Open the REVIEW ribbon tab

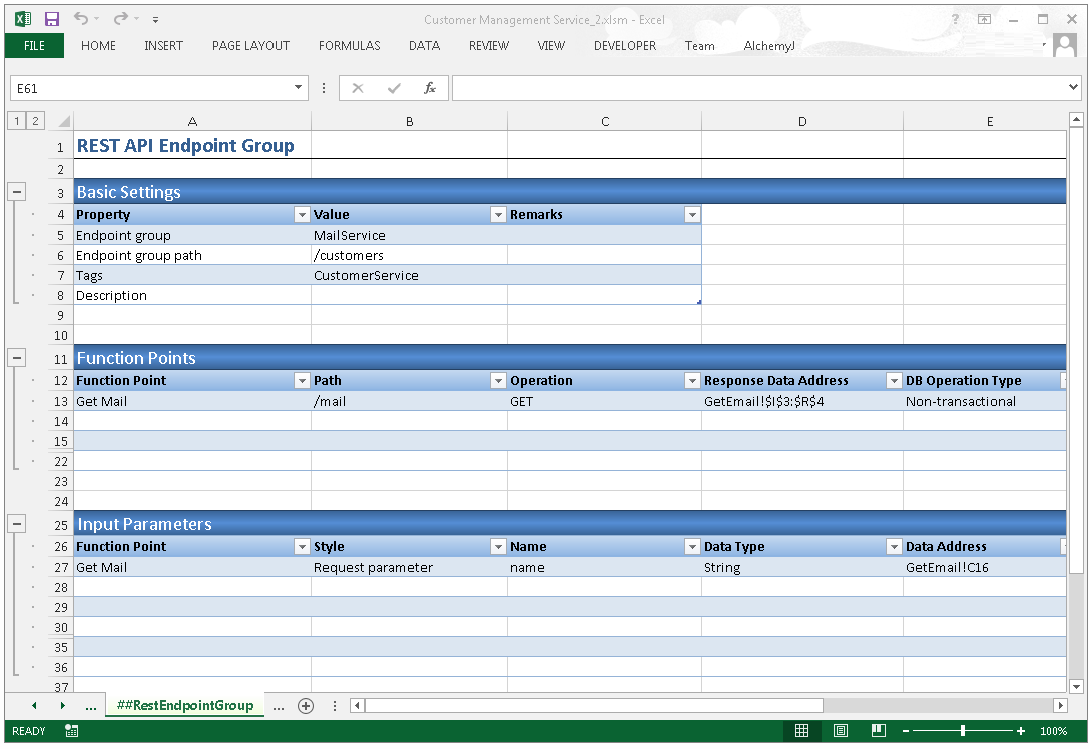tap(489, 46)
